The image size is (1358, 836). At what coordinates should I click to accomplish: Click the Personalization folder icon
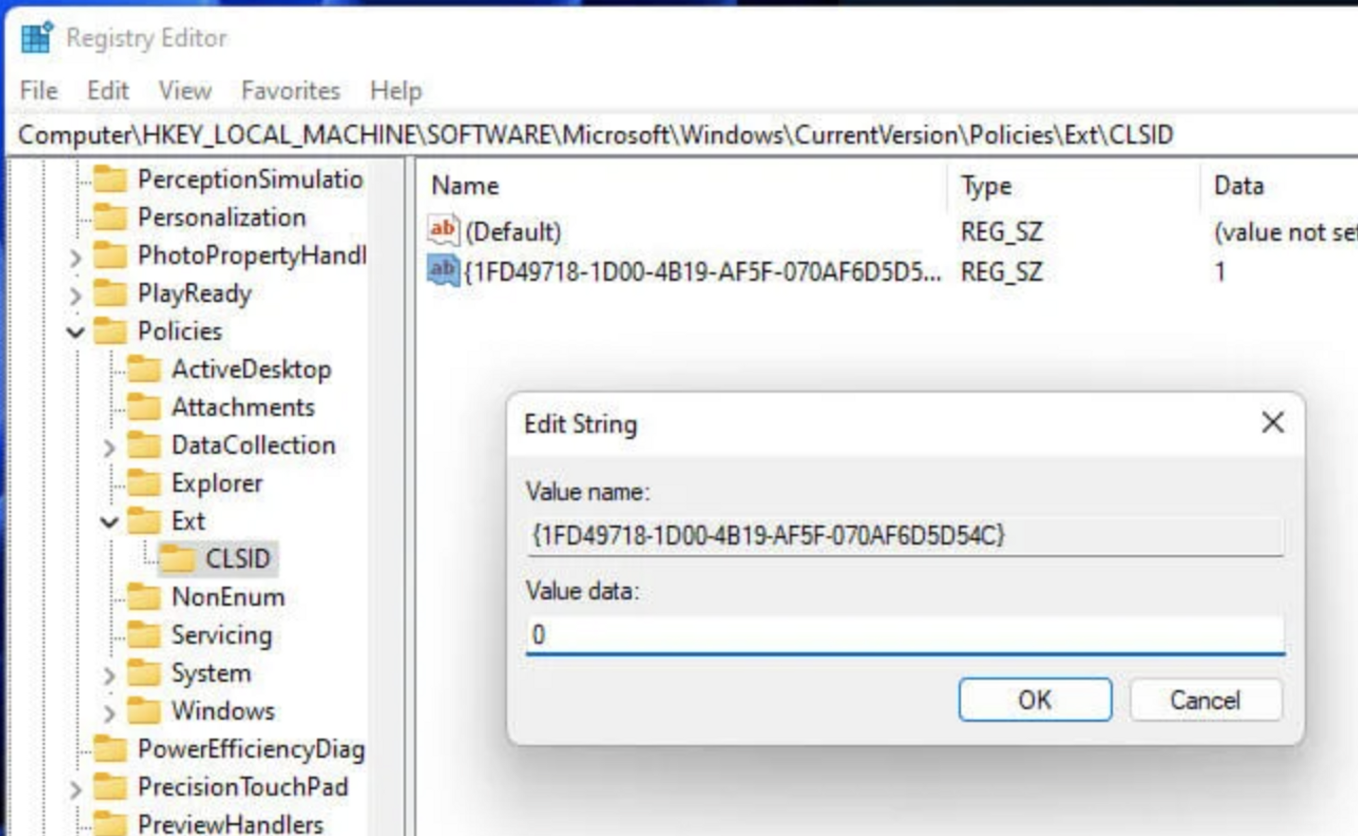(x=110, y=217)
